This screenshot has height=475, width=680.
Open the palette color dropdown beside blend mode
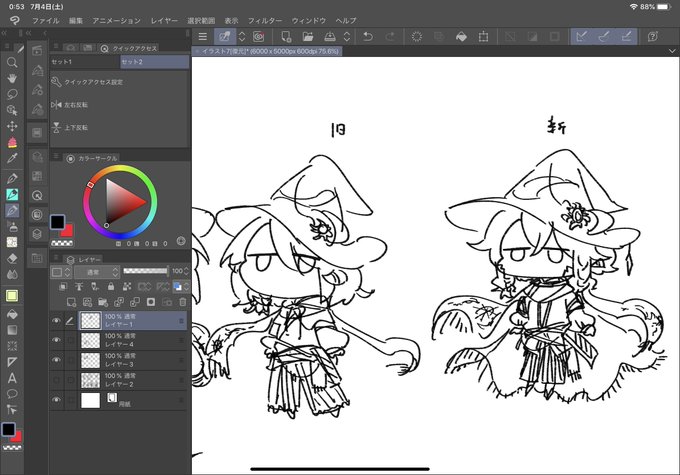[x=61, y=272]
